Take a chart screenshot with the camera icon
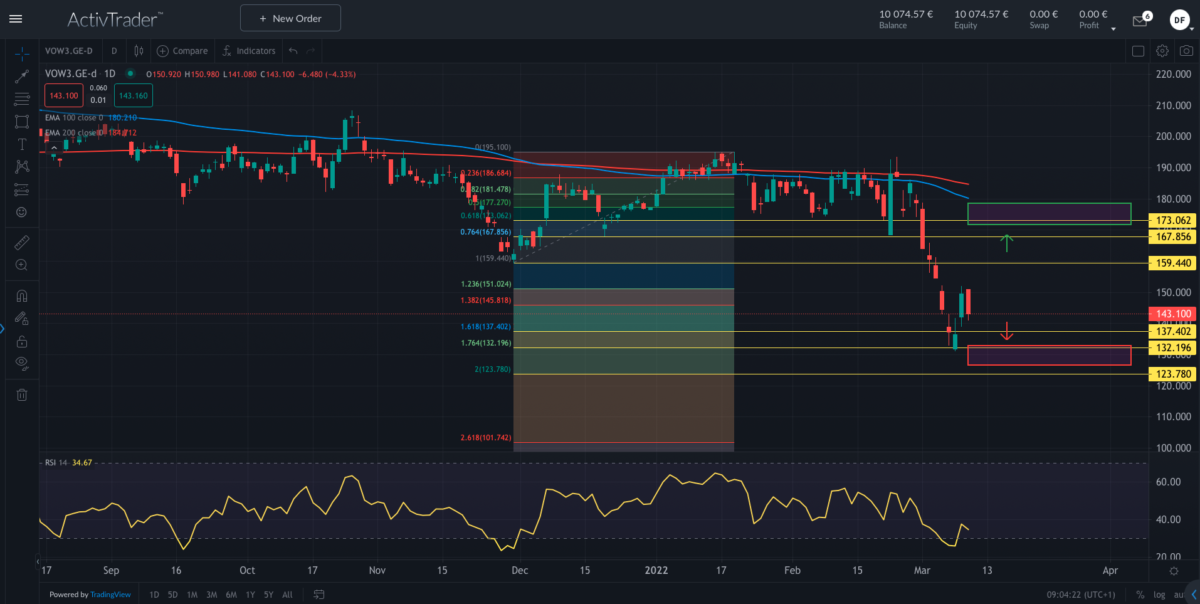1200x604 pixels. tap(1186, 50)
